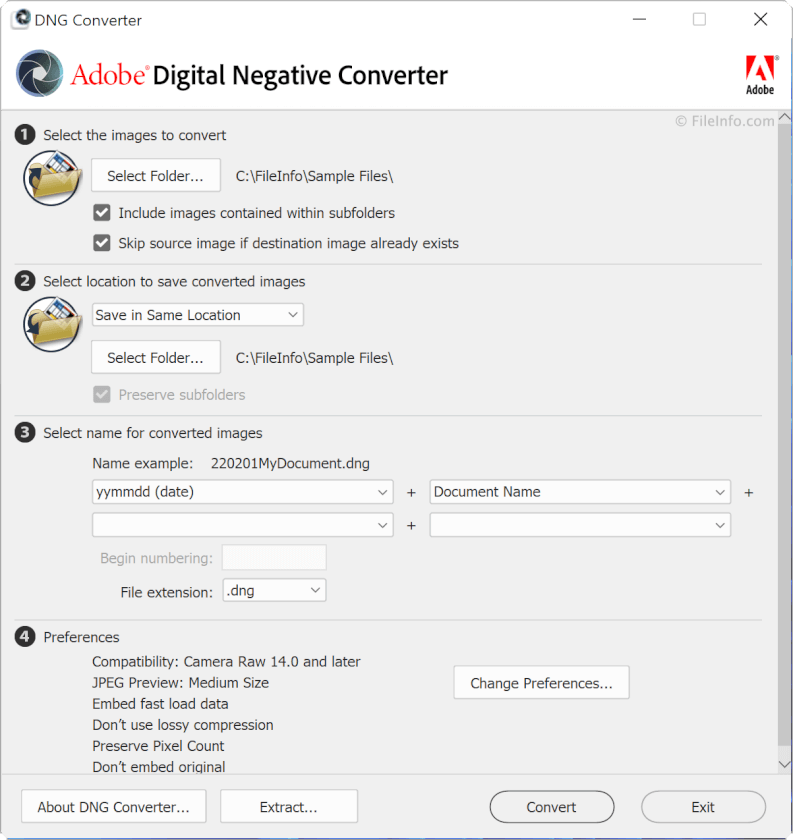The height and width of the screenshot is (840, 793).
Task: Click the destination folder icon in step 2
Action: 51,324
